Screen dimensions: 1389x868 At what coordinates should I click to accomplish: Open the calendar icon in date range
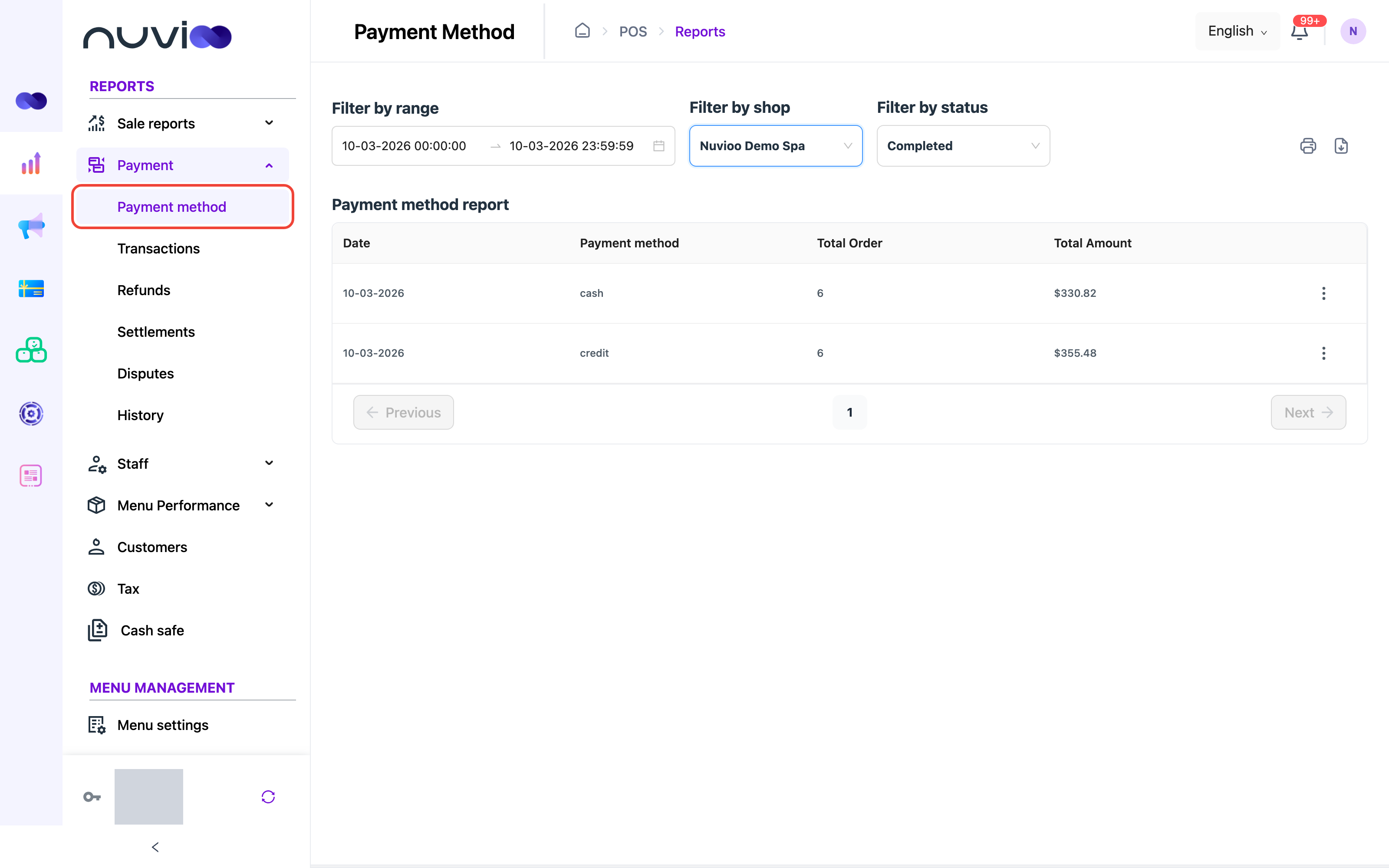[659, 146]
